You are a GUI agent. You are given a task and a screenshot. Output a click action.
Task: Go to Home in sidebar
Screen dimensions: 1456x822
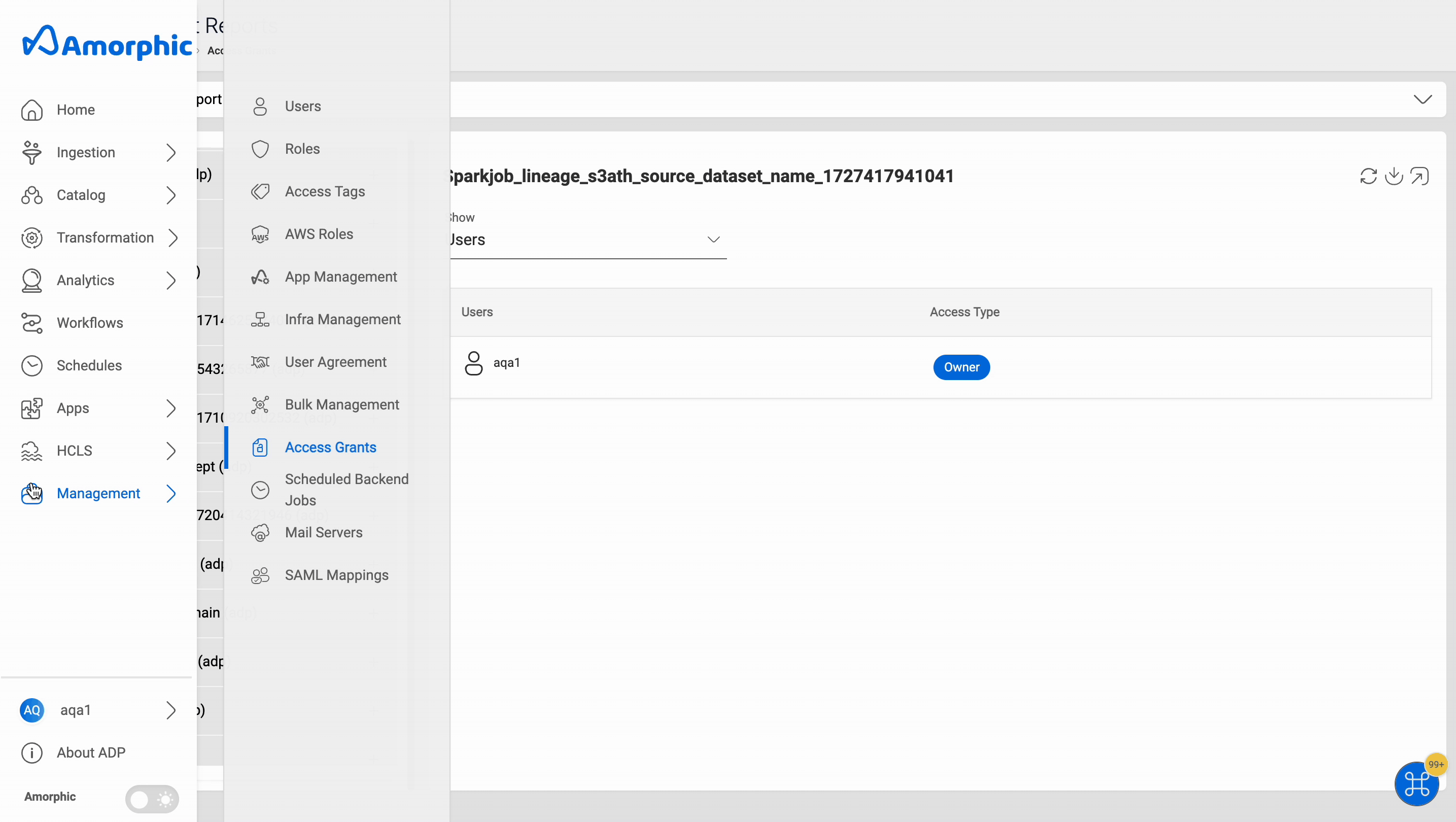pos(76,110)
